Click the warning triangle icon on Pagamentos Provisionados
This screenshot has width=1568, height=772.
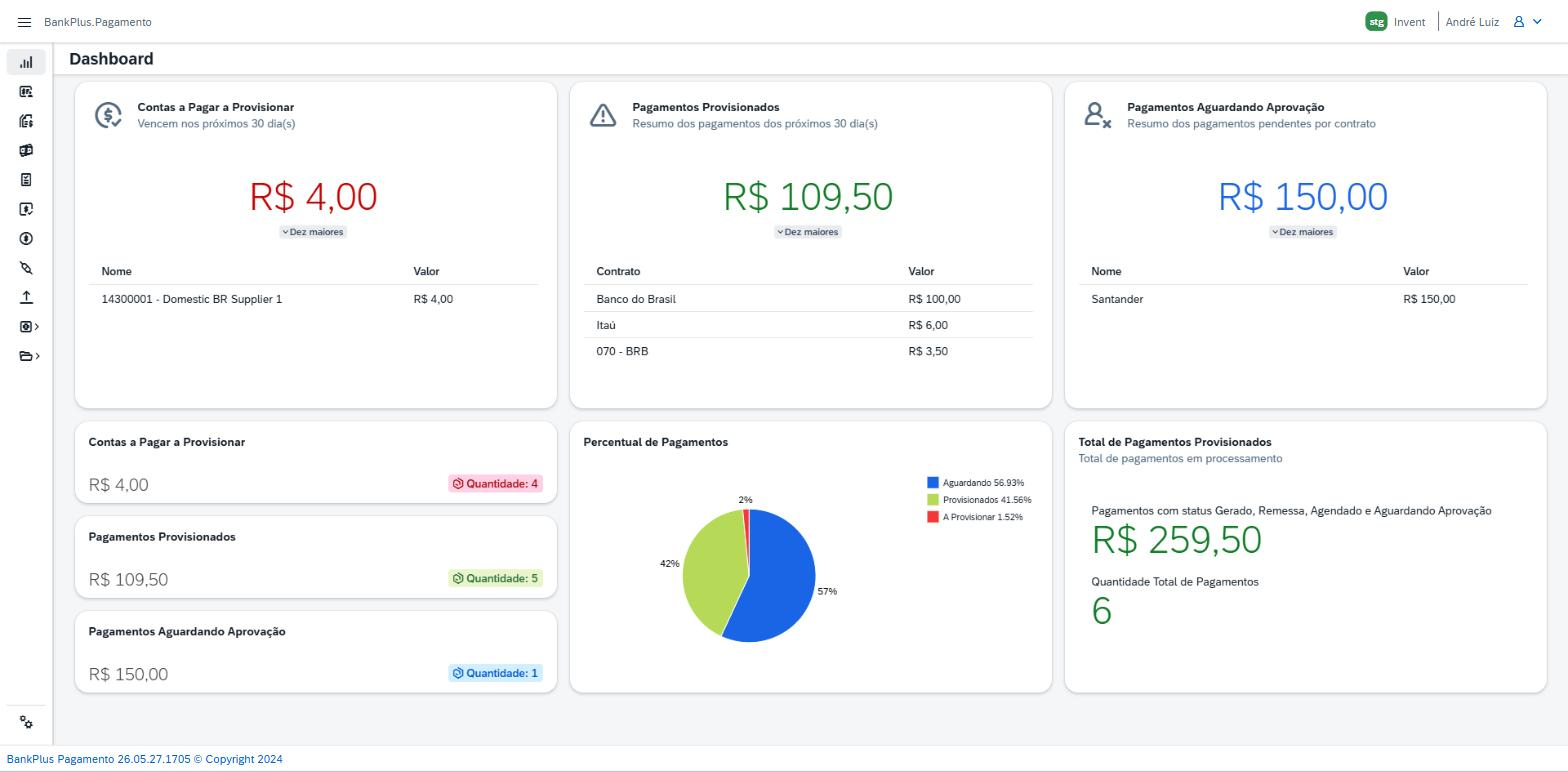tap(603, 115)
